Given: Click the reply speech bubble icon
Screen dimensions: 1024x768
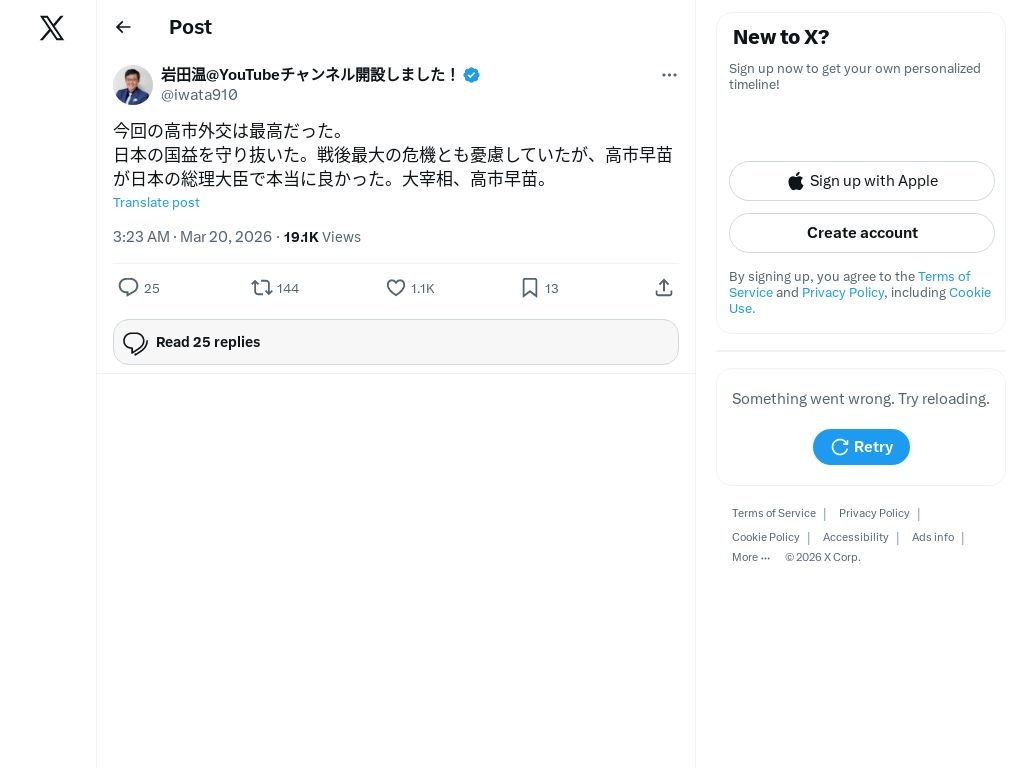Looking at the screenshot, I should click(x=129, y=288).
